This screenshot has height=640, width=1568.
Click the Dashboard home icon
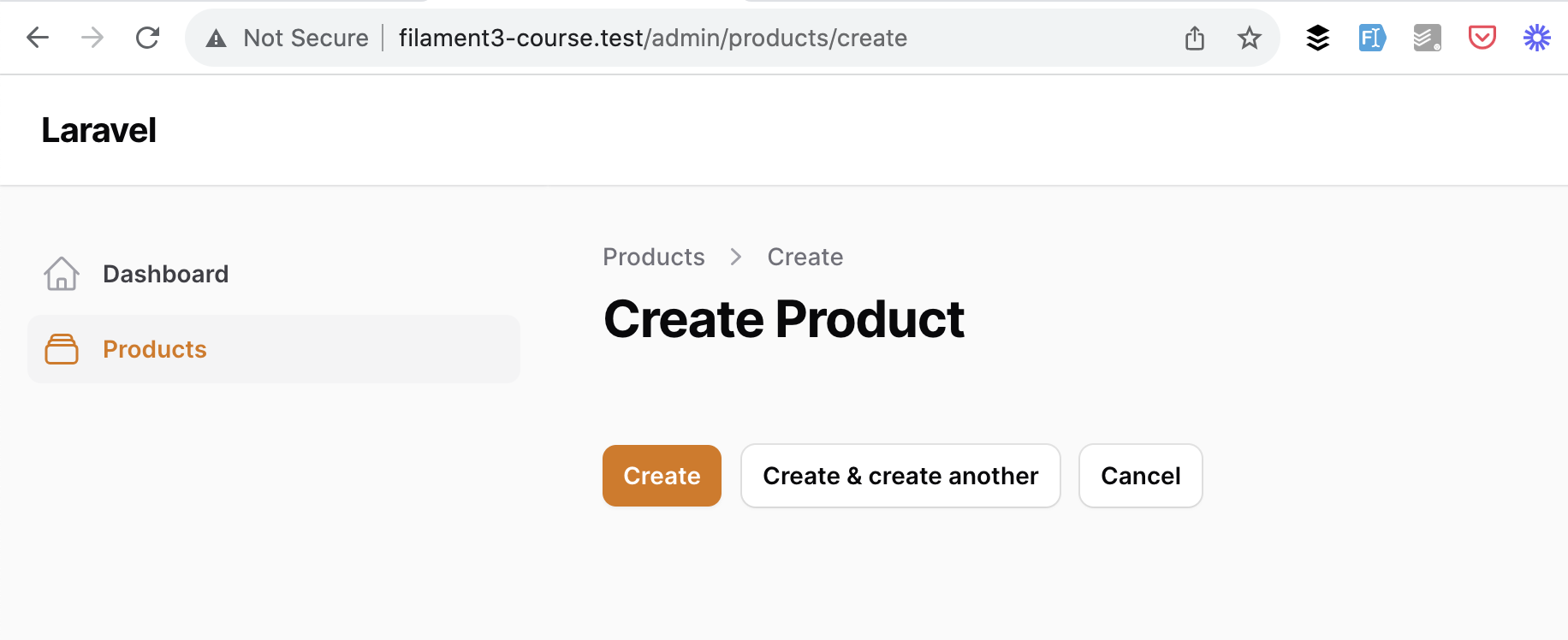pos(62,274)
